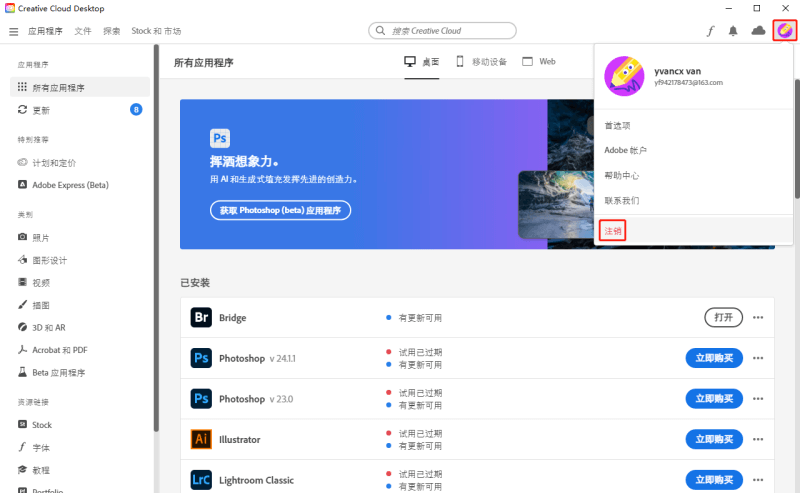The width and height of the screenshot is (800, 493).
Task: Choose 首选项 in the account menu
Action: point(618,126)
